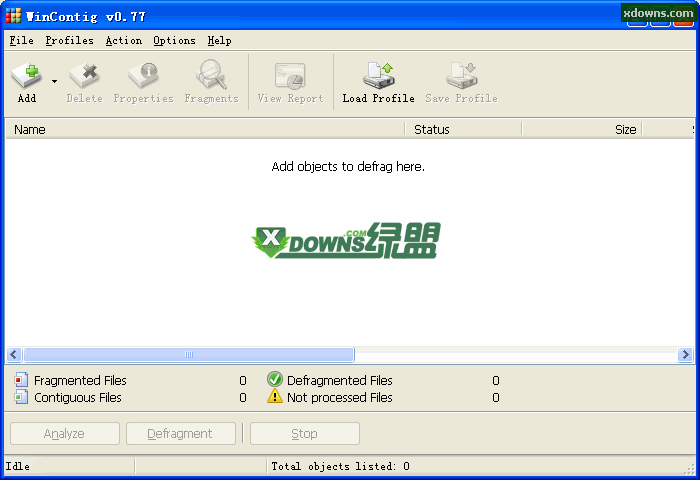Click the Fragments magnifier icon
This screenshot has width=700, height=480.
(x=212, y=75)
